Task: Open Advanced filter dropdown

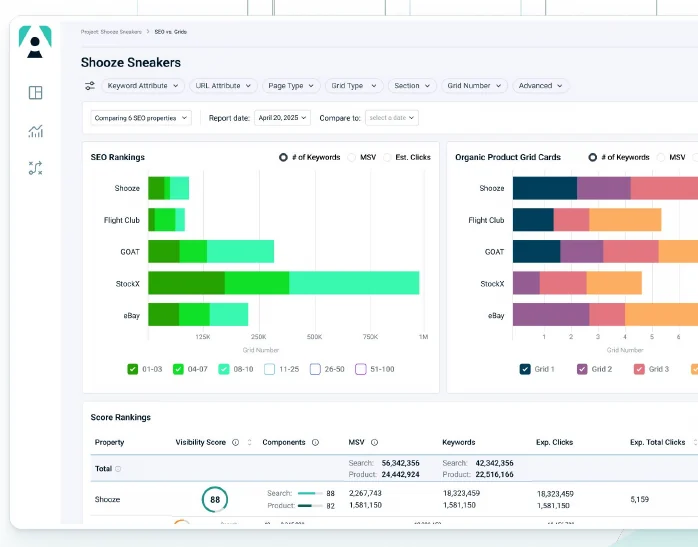Action: click(x=540, y=85)
